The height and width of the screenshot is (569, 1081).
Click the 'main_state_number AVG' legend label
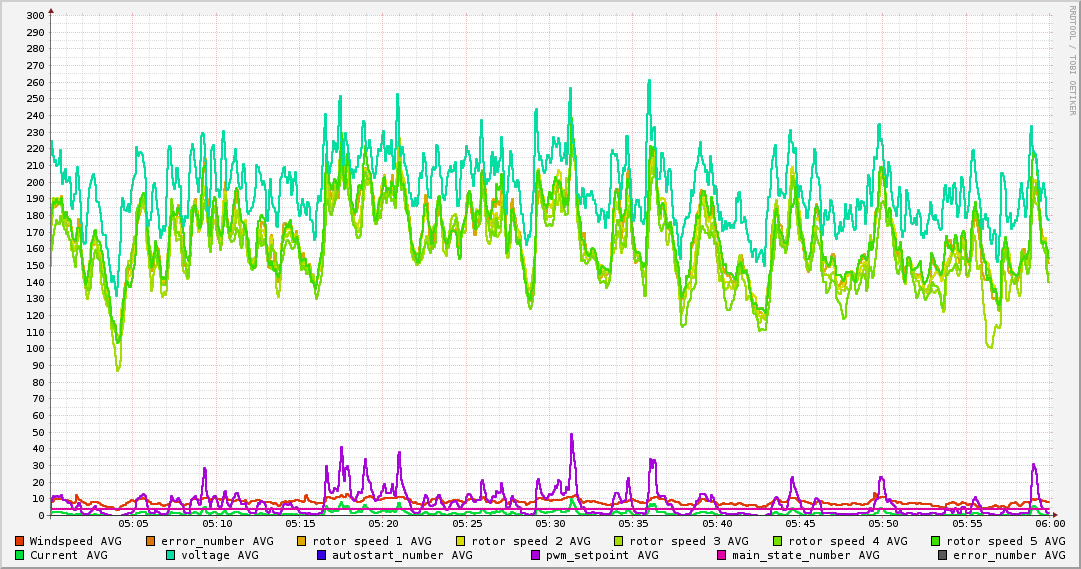[805, 555]
